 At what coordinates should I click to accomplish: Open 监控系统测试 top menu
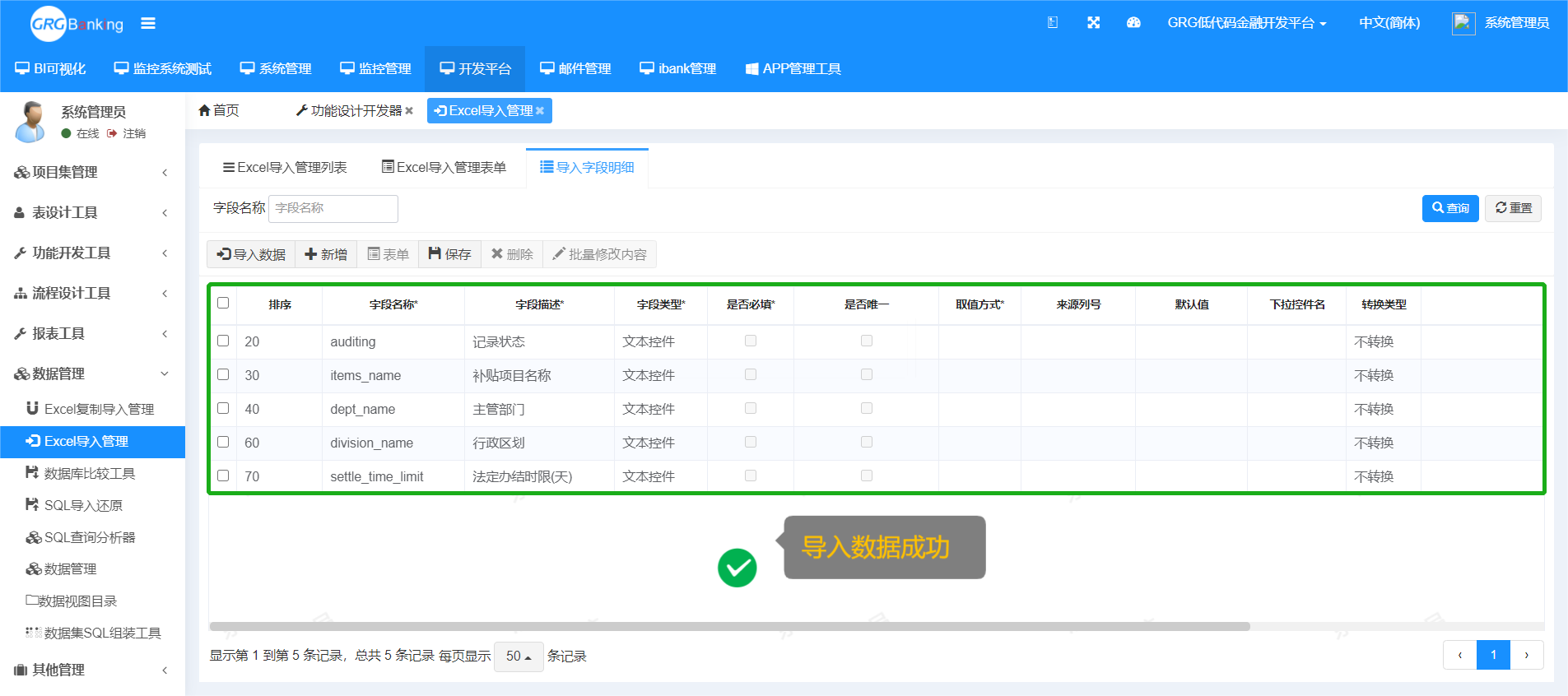pyautogui.click(x=163, y=68)
